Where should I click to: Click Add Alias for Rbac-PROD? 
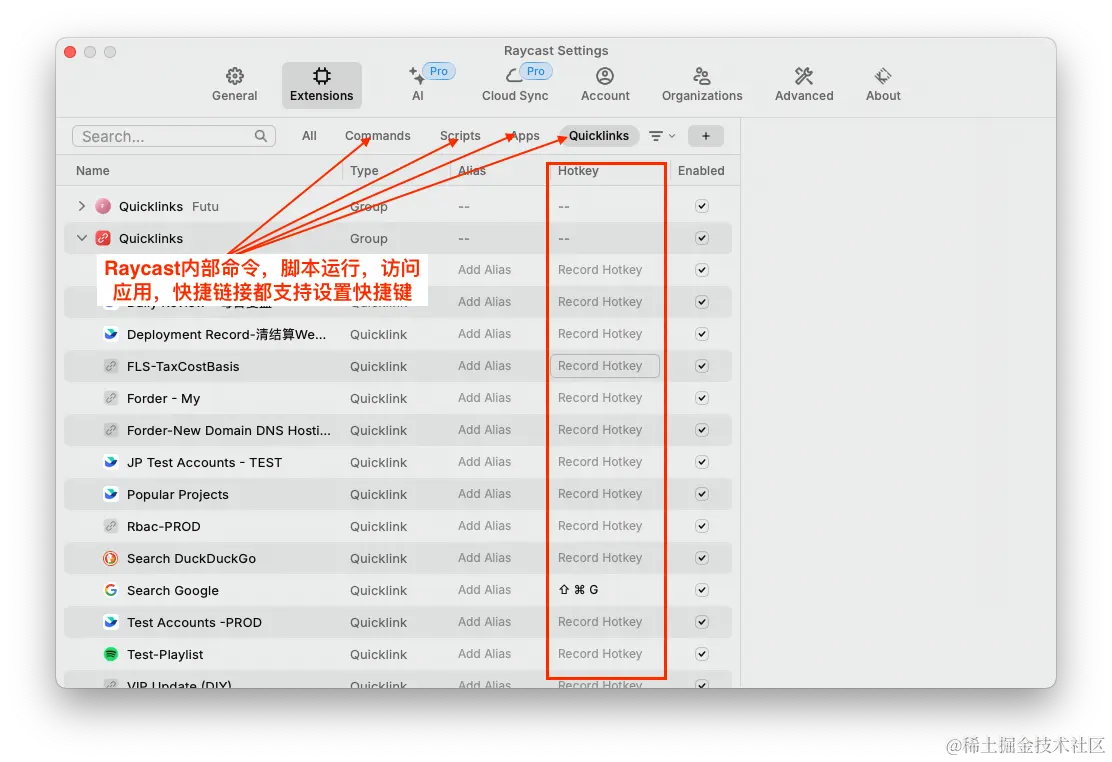point(484,526)
